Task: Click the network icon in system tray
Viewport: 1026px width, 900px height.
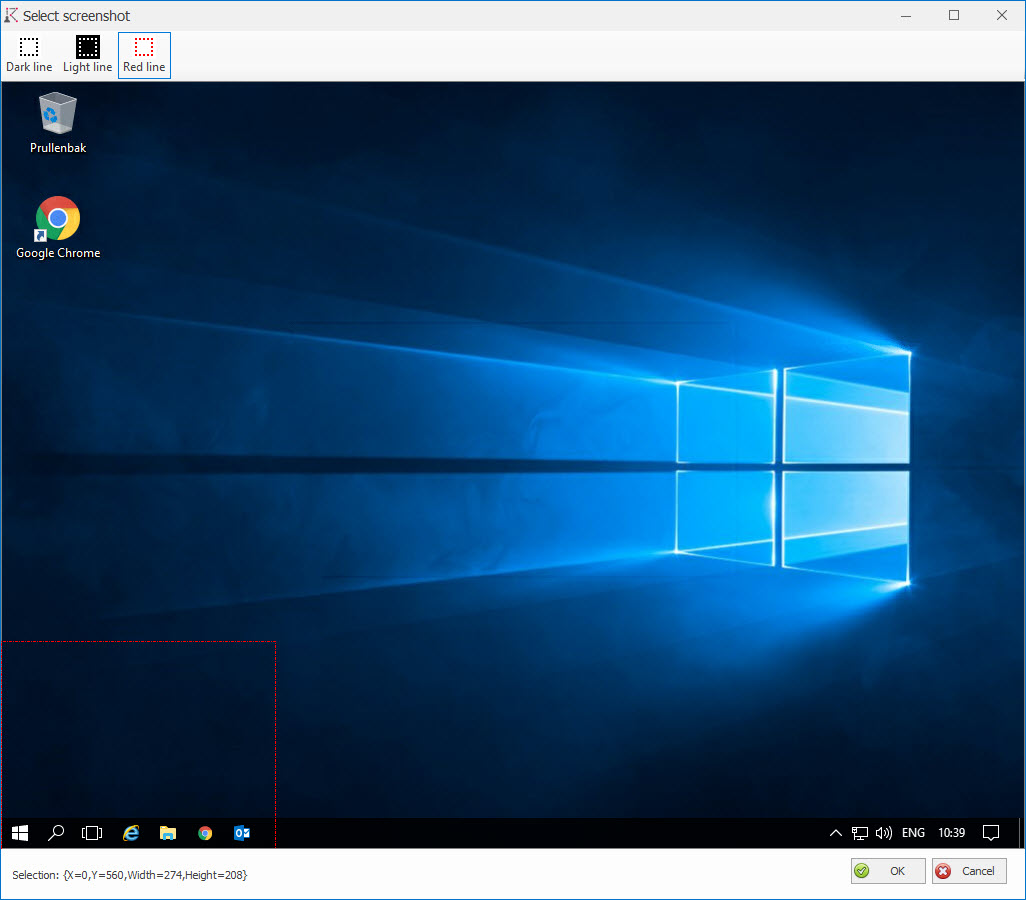Action: [860, 833]
